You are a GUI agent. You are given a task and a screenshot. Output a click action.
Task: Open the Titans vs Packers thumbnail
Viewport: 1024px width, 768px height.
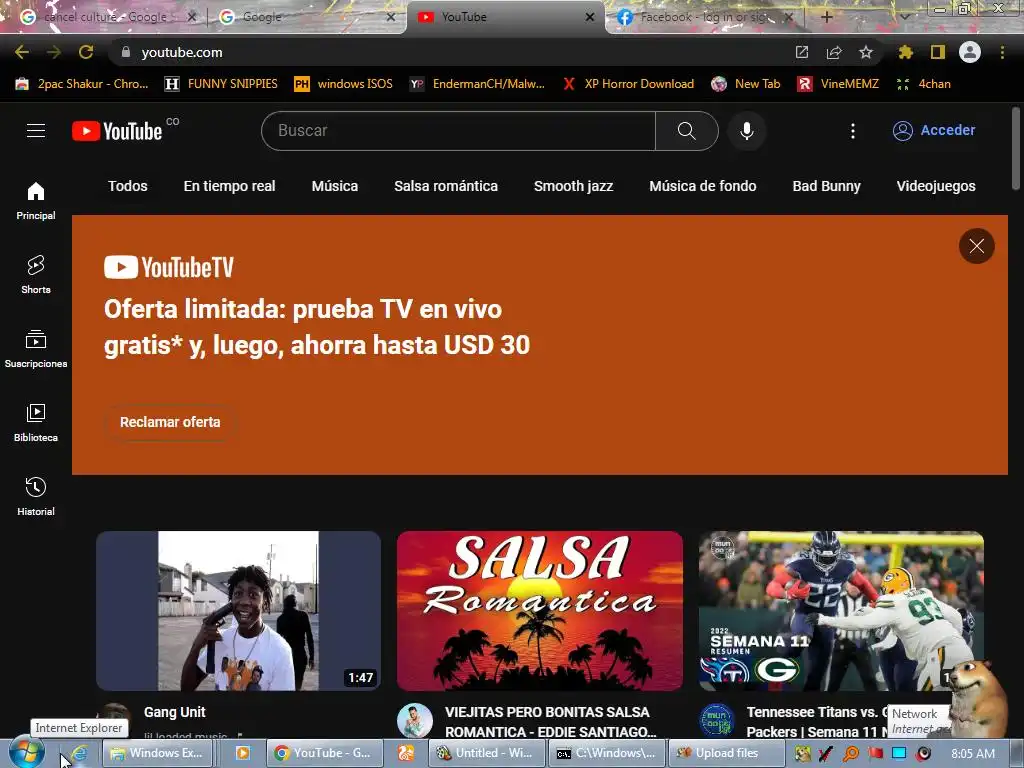pyautogui.click(x=841, y=611)
